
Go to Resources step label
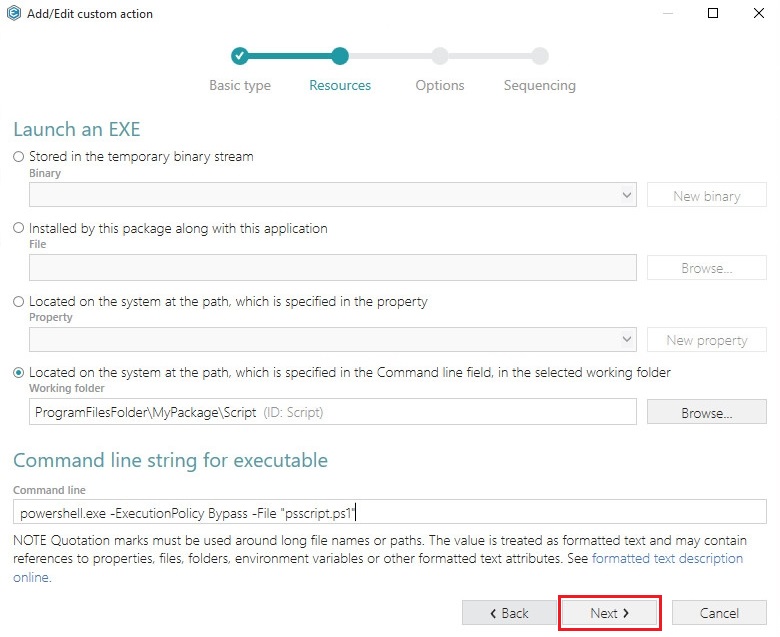pos(340,86)
